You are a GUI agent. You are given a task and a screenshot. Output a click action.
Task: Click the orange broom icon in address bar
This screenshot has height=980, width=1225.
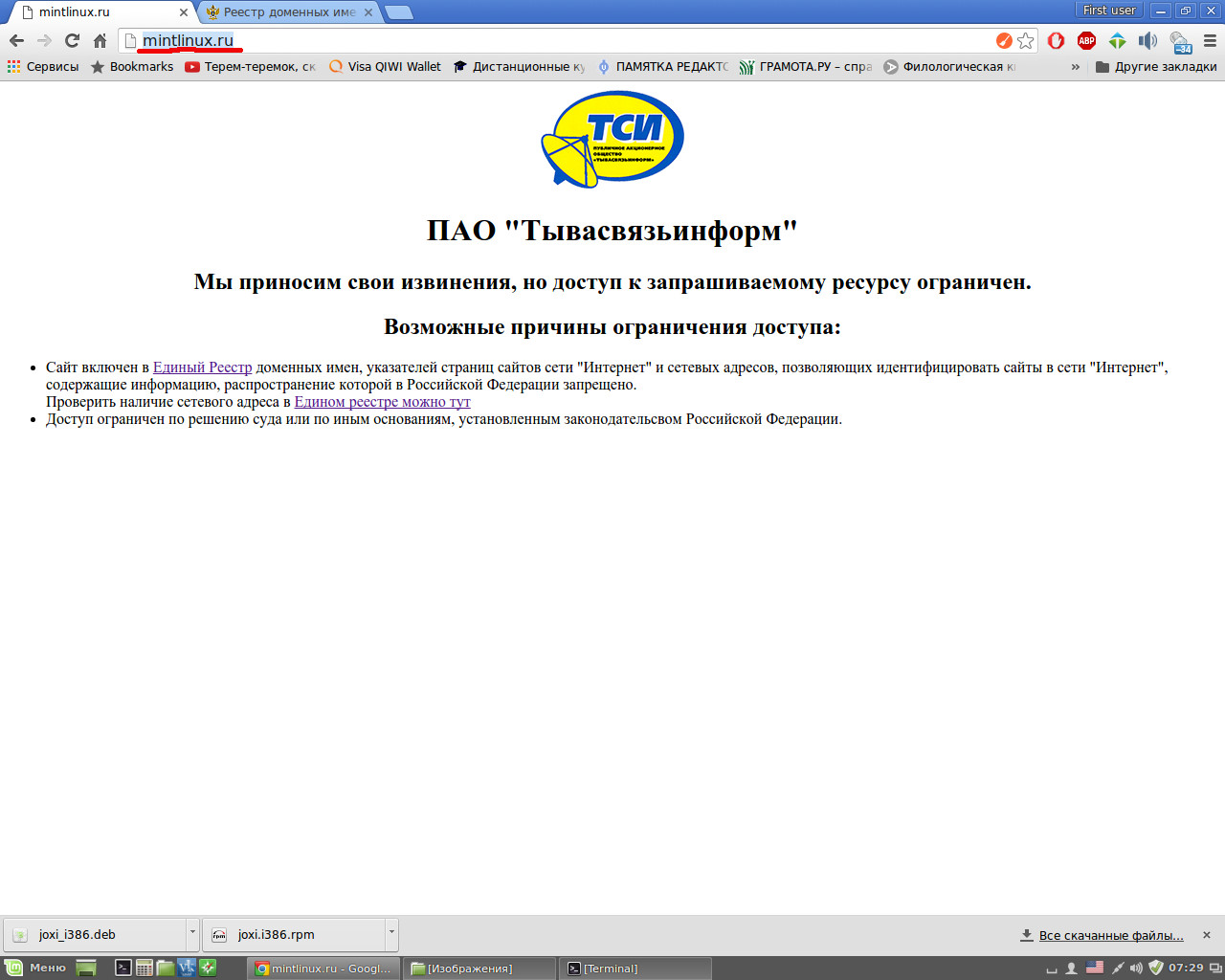pyautogui.click(x=1004, y=40)
